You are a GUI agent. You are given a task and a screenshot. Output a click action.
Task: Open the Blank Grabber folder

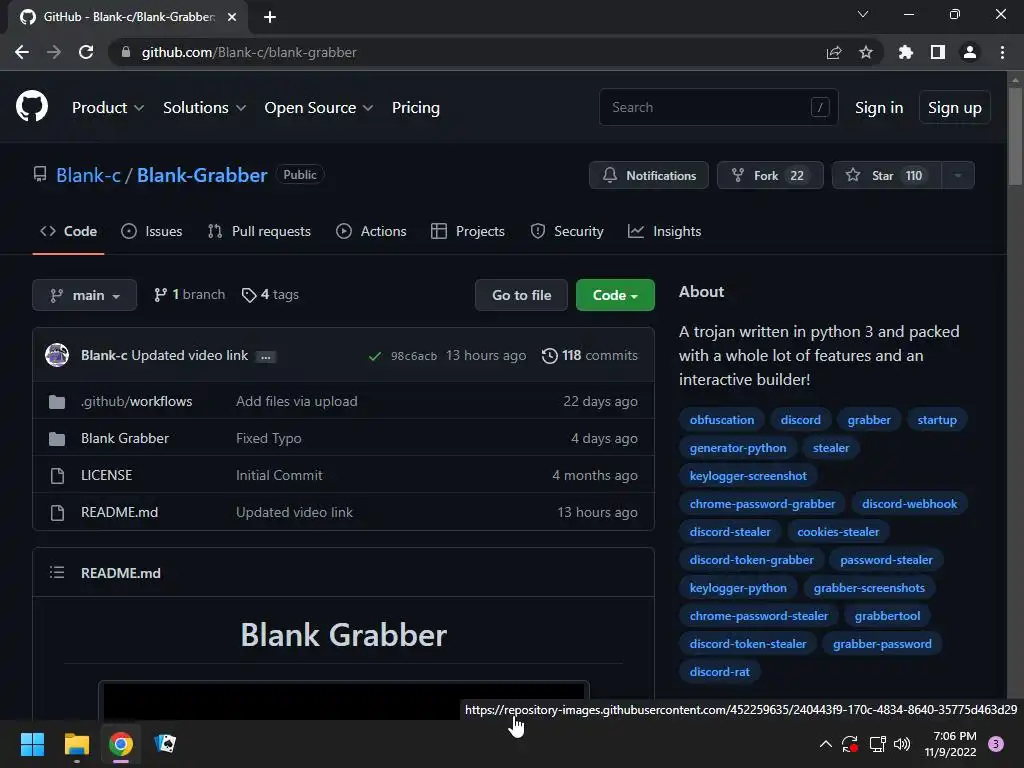pos(125,438)
